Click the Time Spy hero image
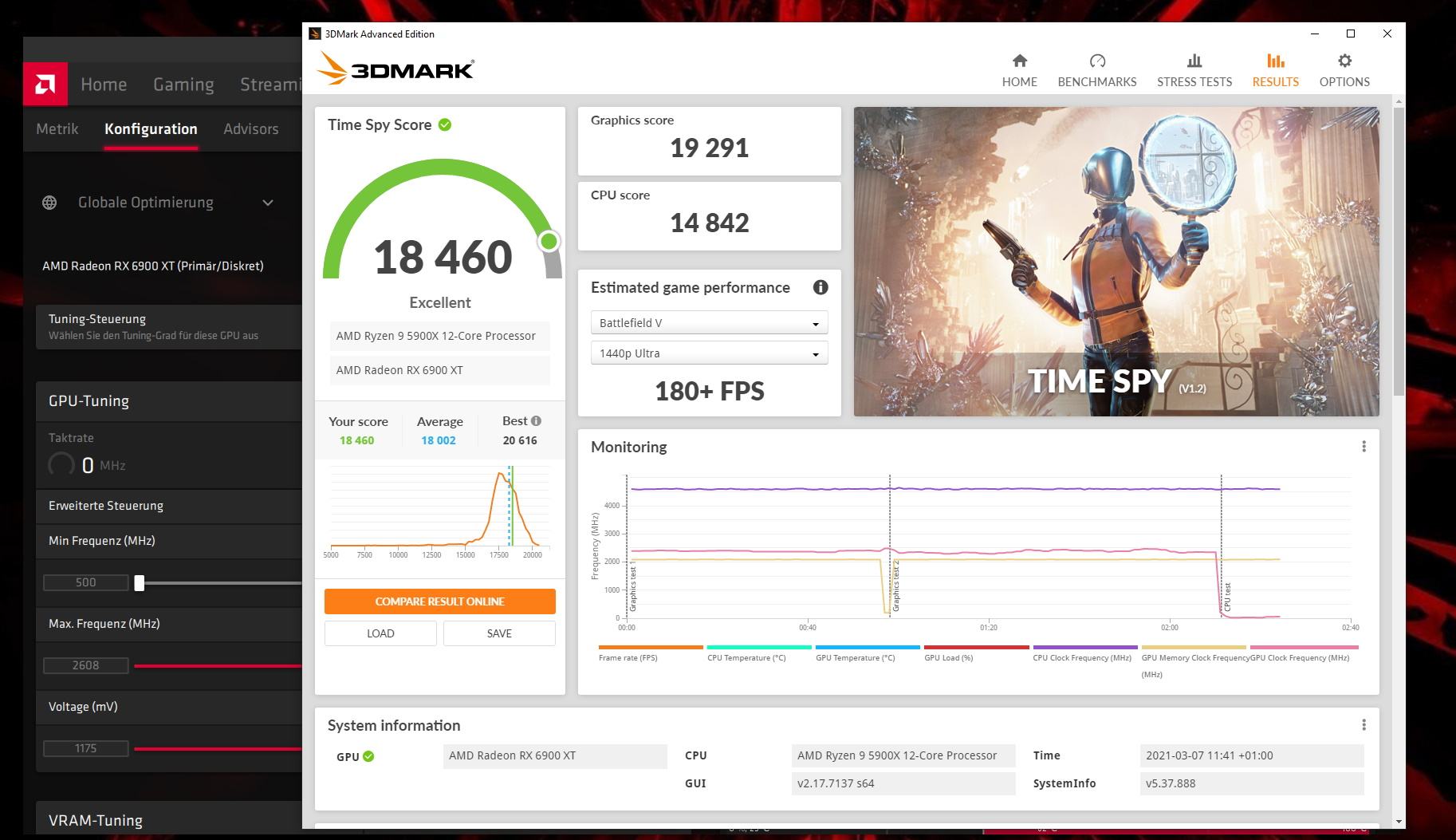Image resolution: width=1456 pixels, height=840 pixels. point(1116,262)
